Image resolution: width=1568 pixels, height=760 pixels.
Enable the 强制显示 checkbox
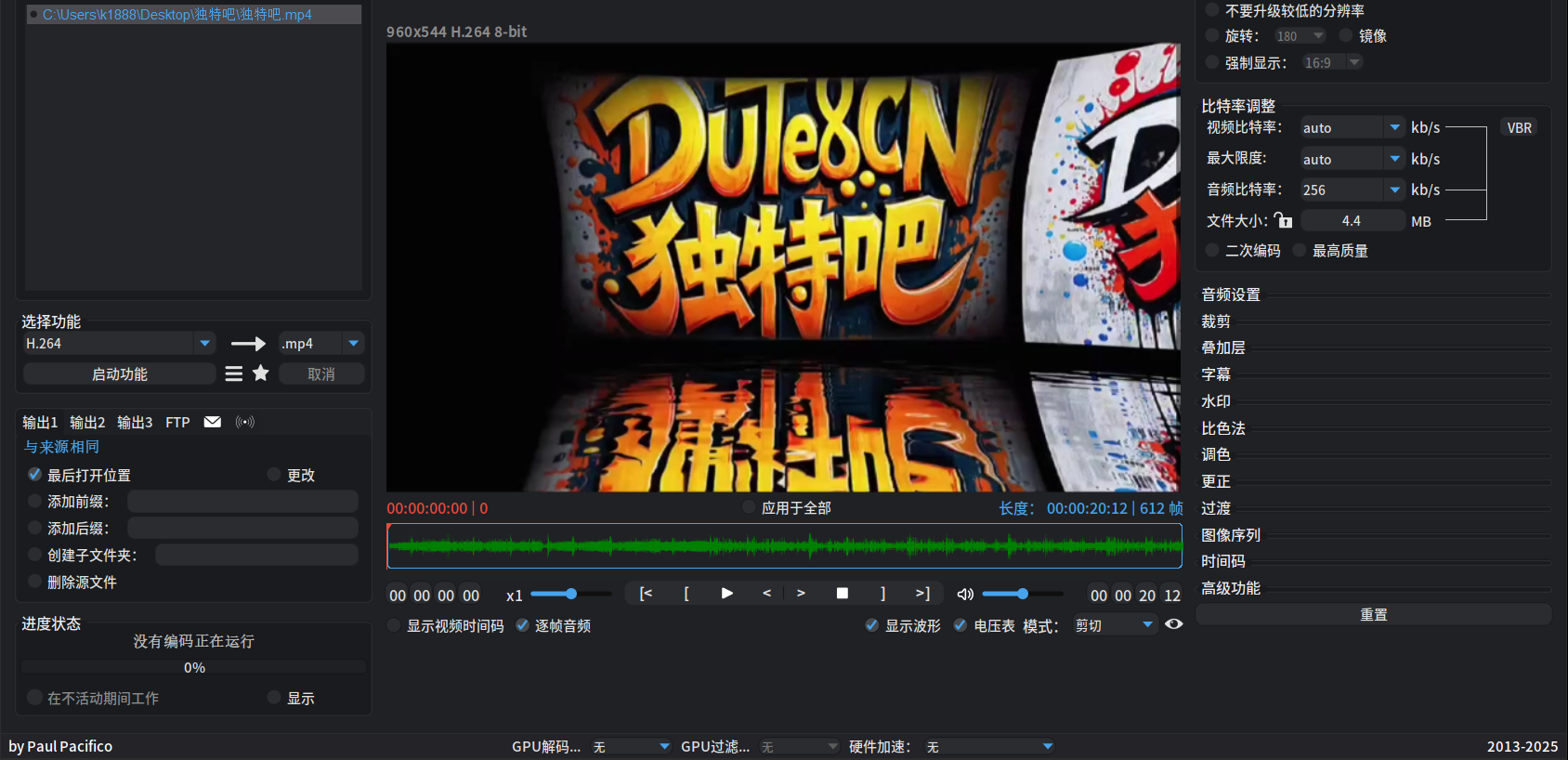click(1212, 62)
